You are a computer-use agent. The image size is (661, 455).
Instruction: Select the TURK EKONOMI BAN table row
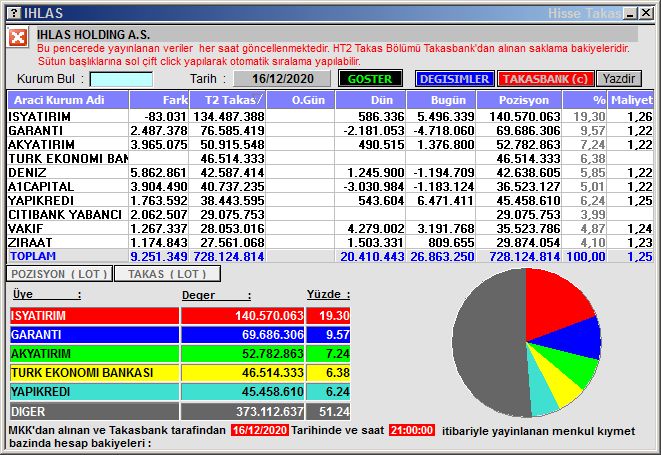[x=330, y=158]
